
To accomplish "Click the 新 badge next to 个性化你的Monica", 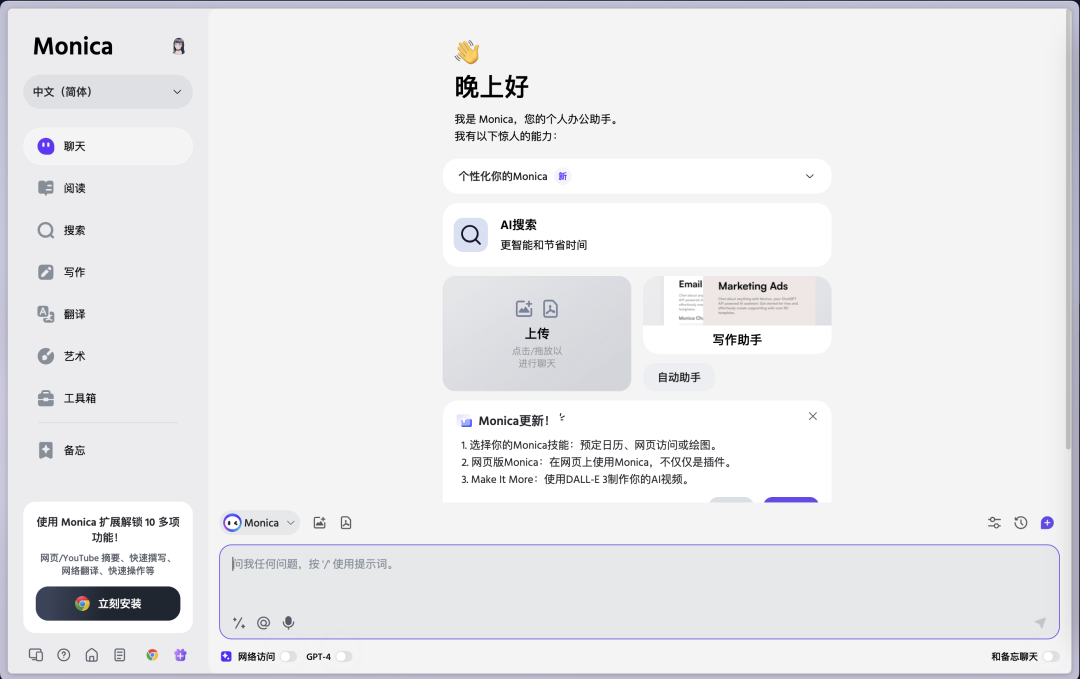I will tap(563, 176).
